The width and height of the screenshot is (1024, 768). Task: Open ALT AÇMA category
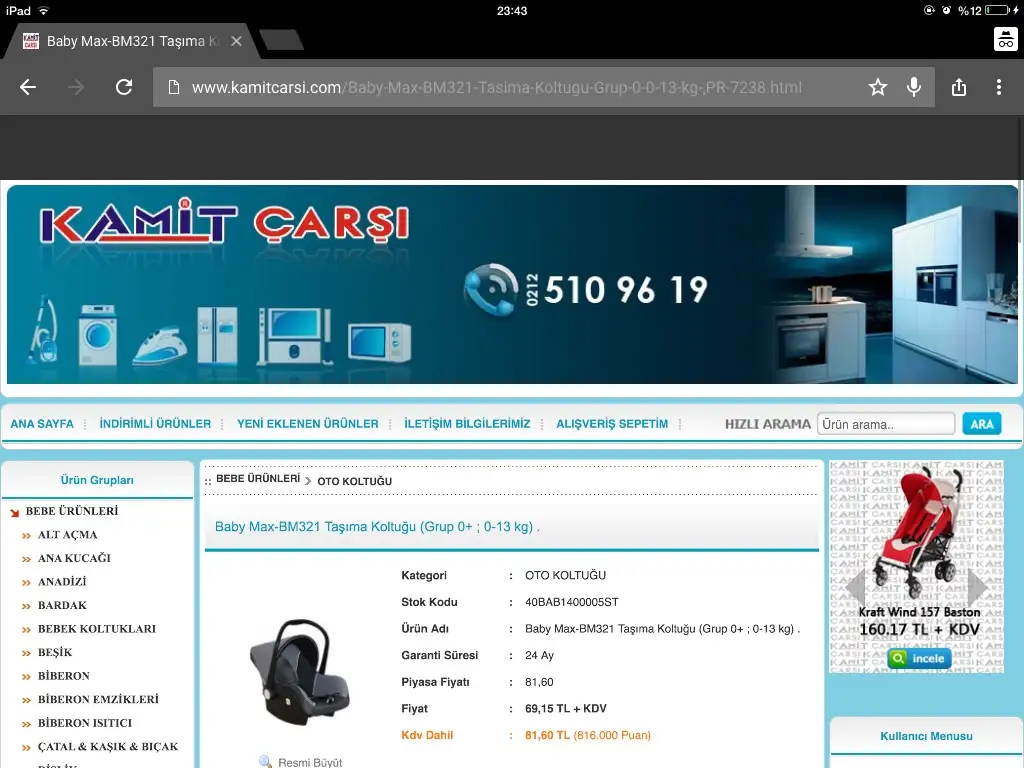67,535
